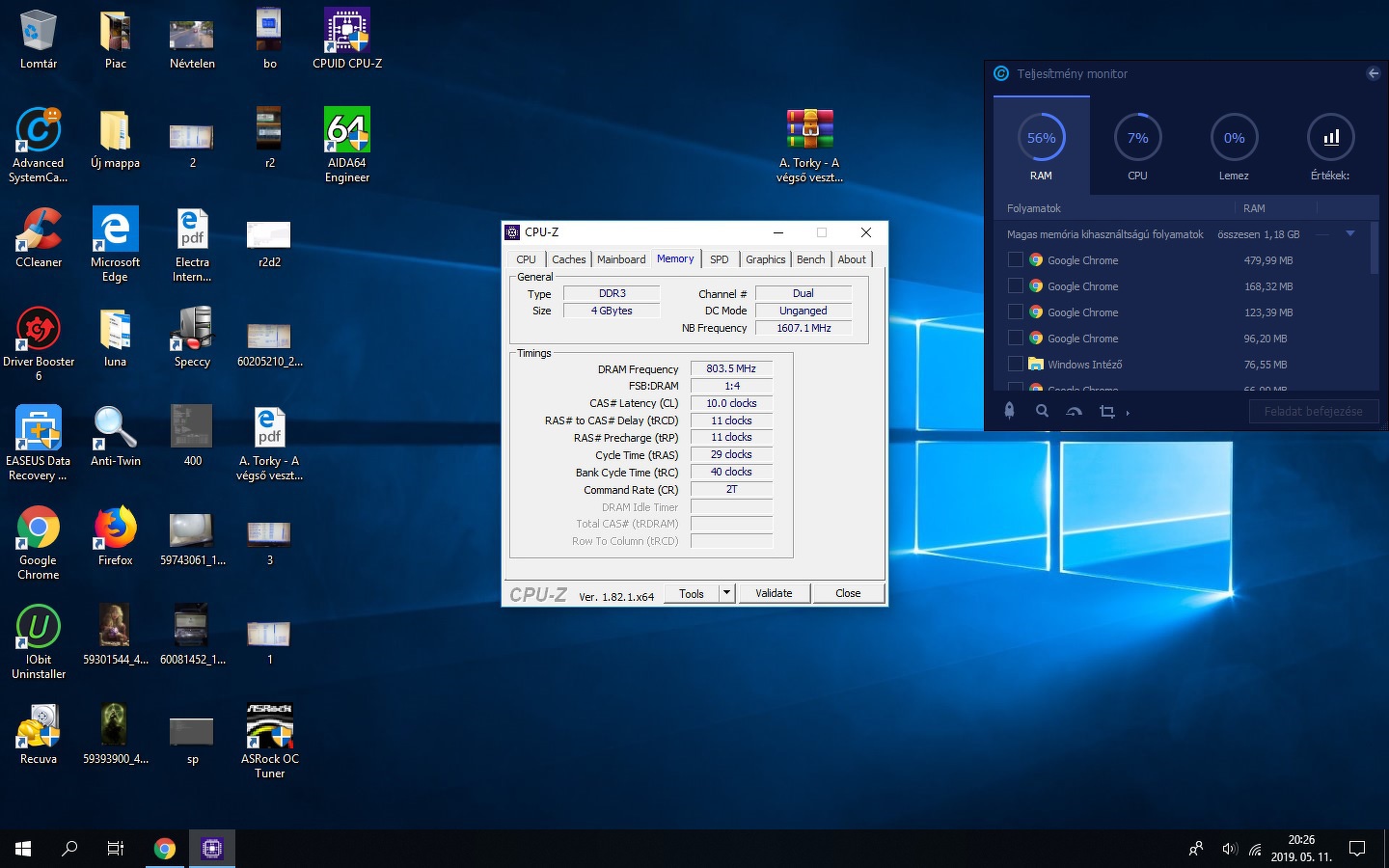Image resolution: width=1389 pixels, height=868 pixels.
Task: Open the AIDA64 Engineer desktop shortcut
Action: 347,143
